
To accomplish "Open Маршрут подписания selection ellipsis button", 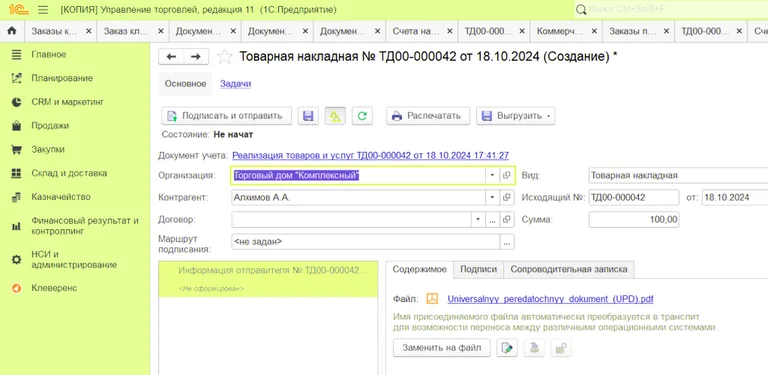I will [507, 241].
